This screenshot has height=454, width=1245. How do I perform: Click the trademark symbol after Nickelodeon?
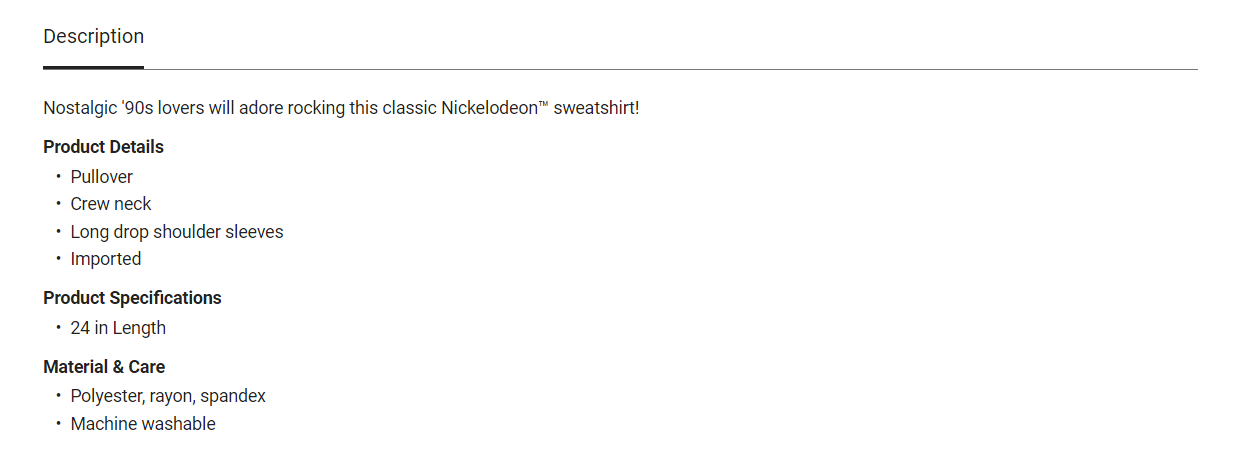click(544, 104)
